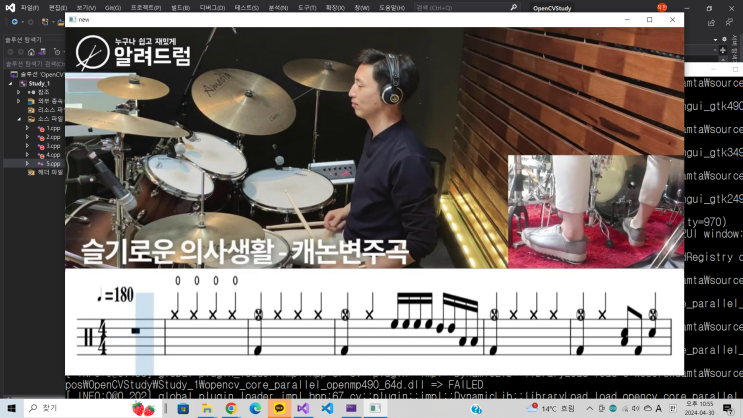The width and height of the screenshot is (743, 418).
Task: Expand the 참조 node
Action: point(18,92)
